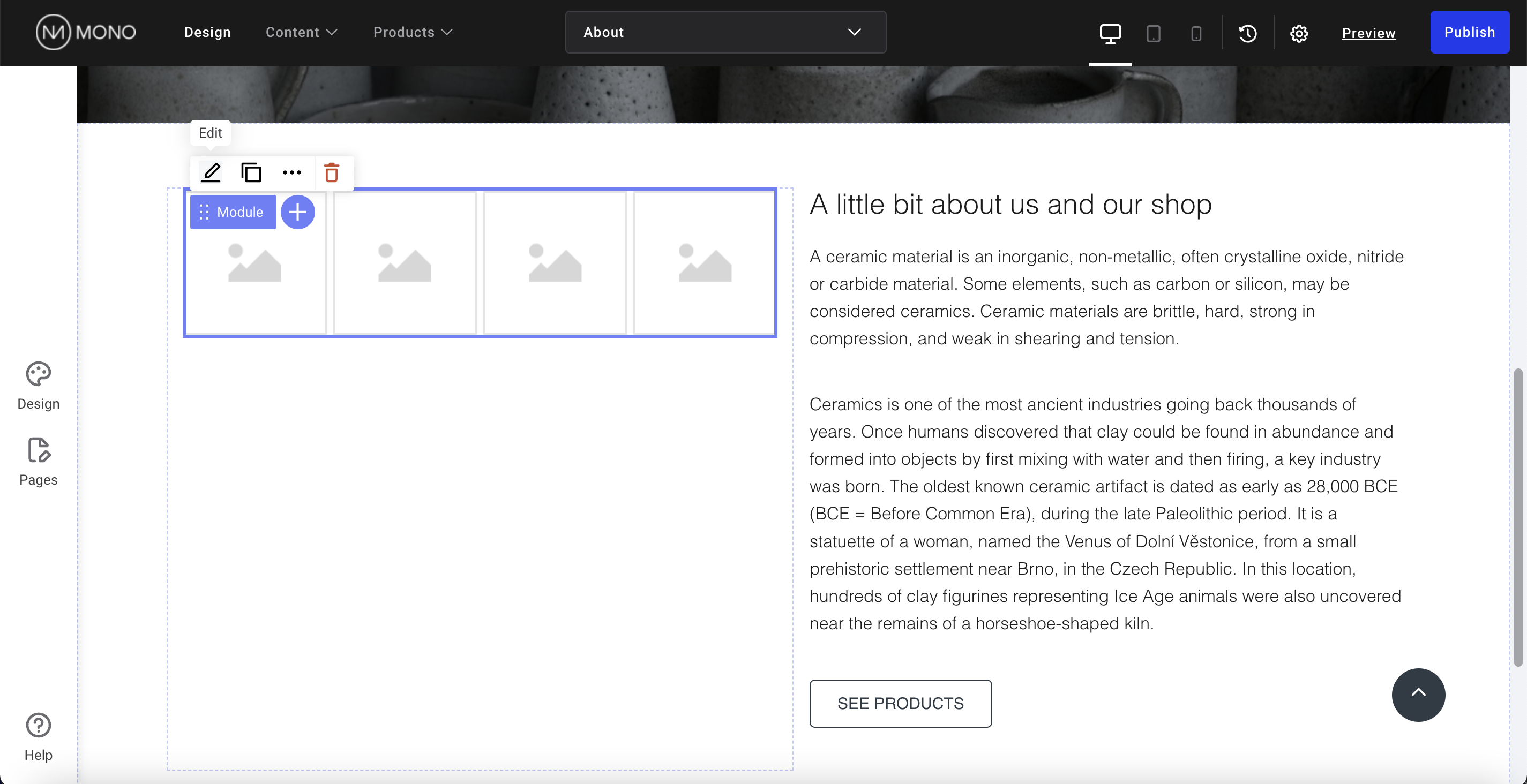Open site settings gear icon
Screen dimensions: 1527x784
pyautogui.click(x=1299, y=33)
